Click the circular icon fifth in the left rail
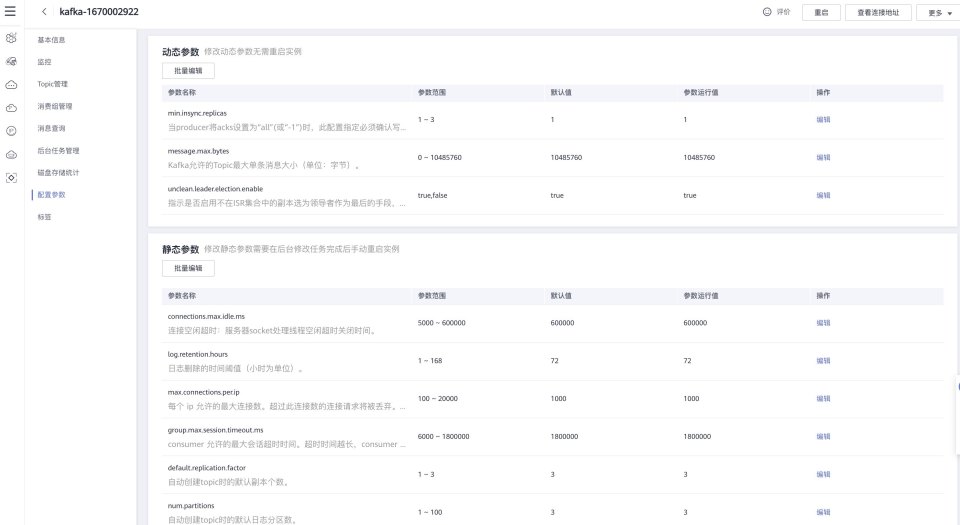 click(x=11, y=130)
